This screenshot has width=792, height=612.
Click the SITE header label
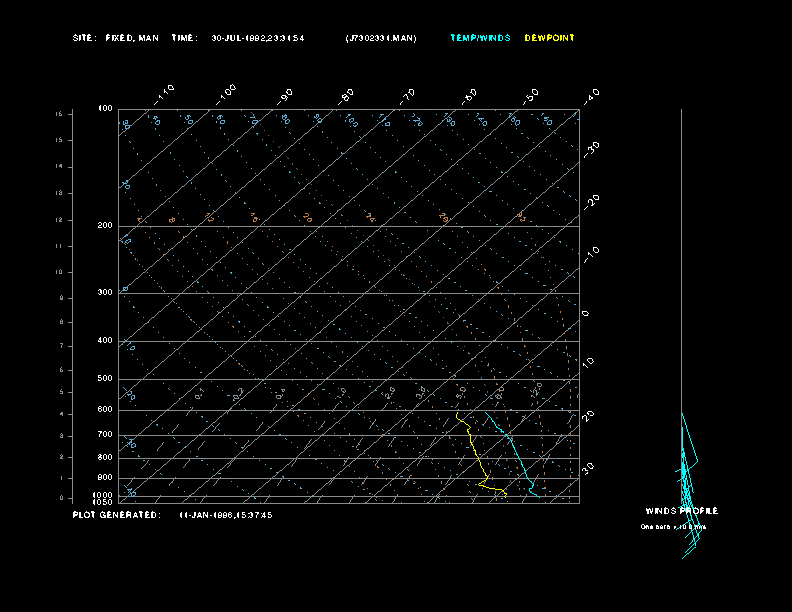(x=85, y=38)
